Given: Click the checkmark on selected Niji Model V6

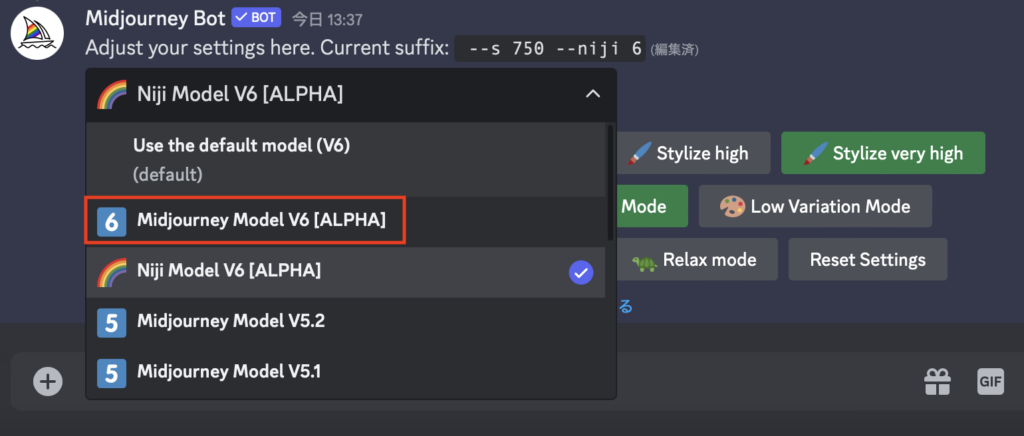Looking at the screenshot, I should click(581, 273).
